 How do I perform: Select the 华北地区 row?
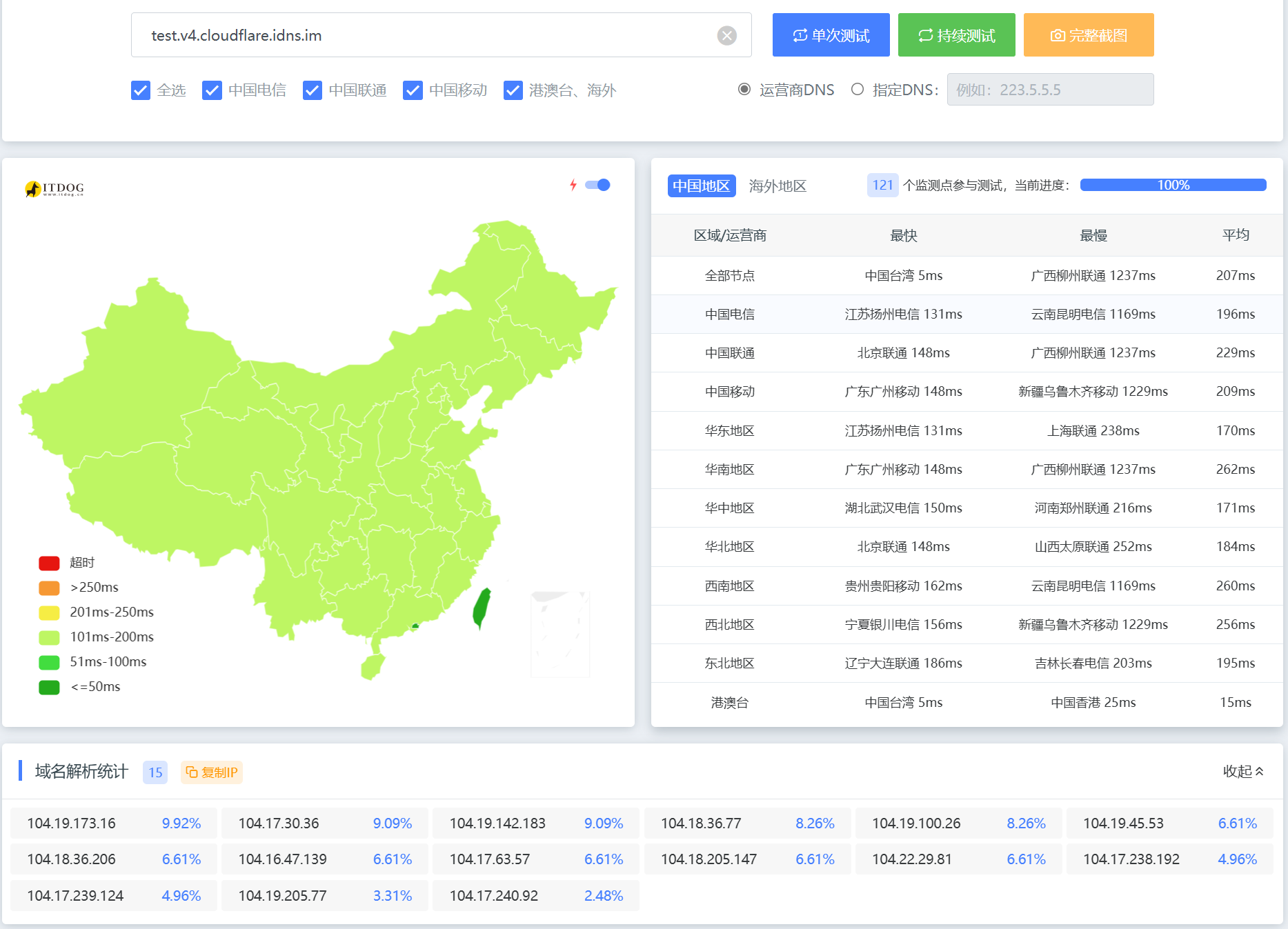967,546
